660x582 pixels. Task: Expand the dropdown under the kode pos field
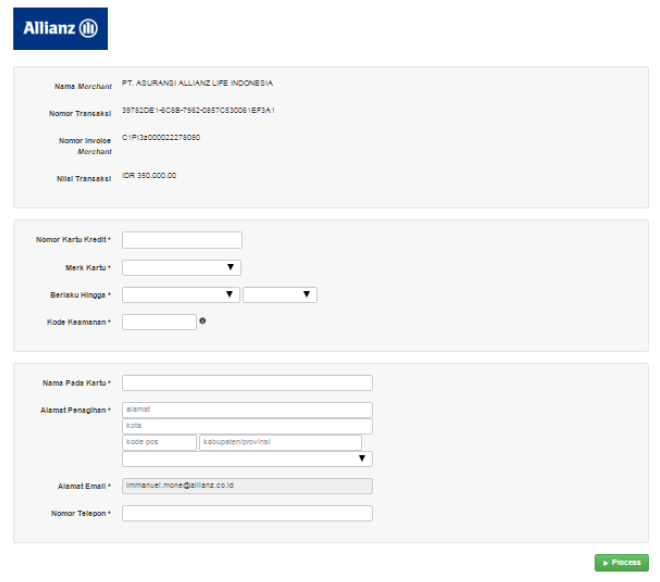point(247,459)
